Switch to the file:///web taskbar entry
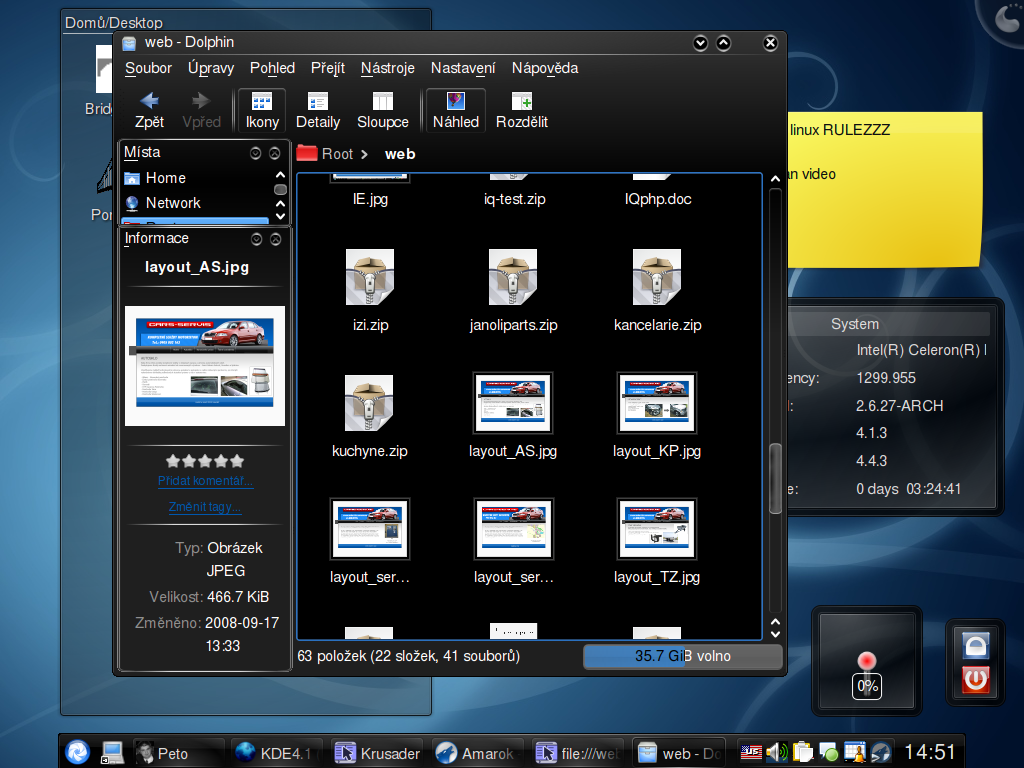Screen dimensions: 1024x768 click(577, 753)
